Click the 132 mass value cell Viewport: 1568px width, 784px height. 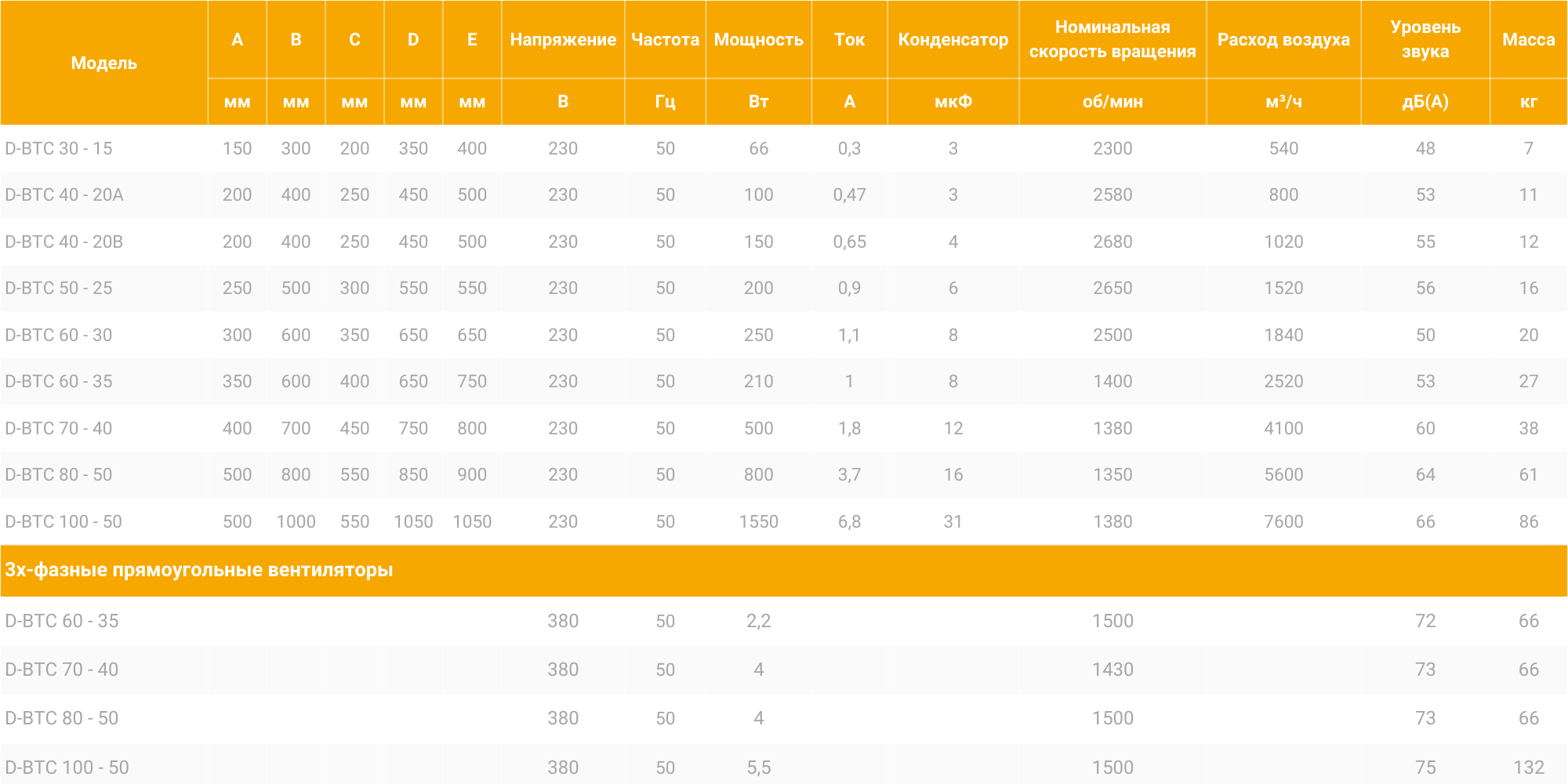tap(1528, 768)
